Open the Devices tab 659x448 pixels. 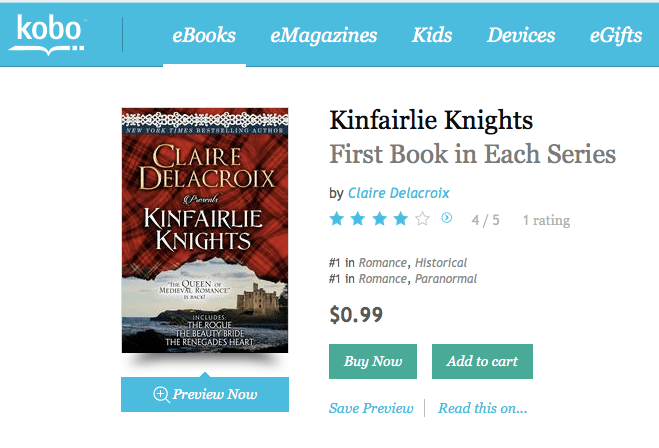click(x=521, y=36)
